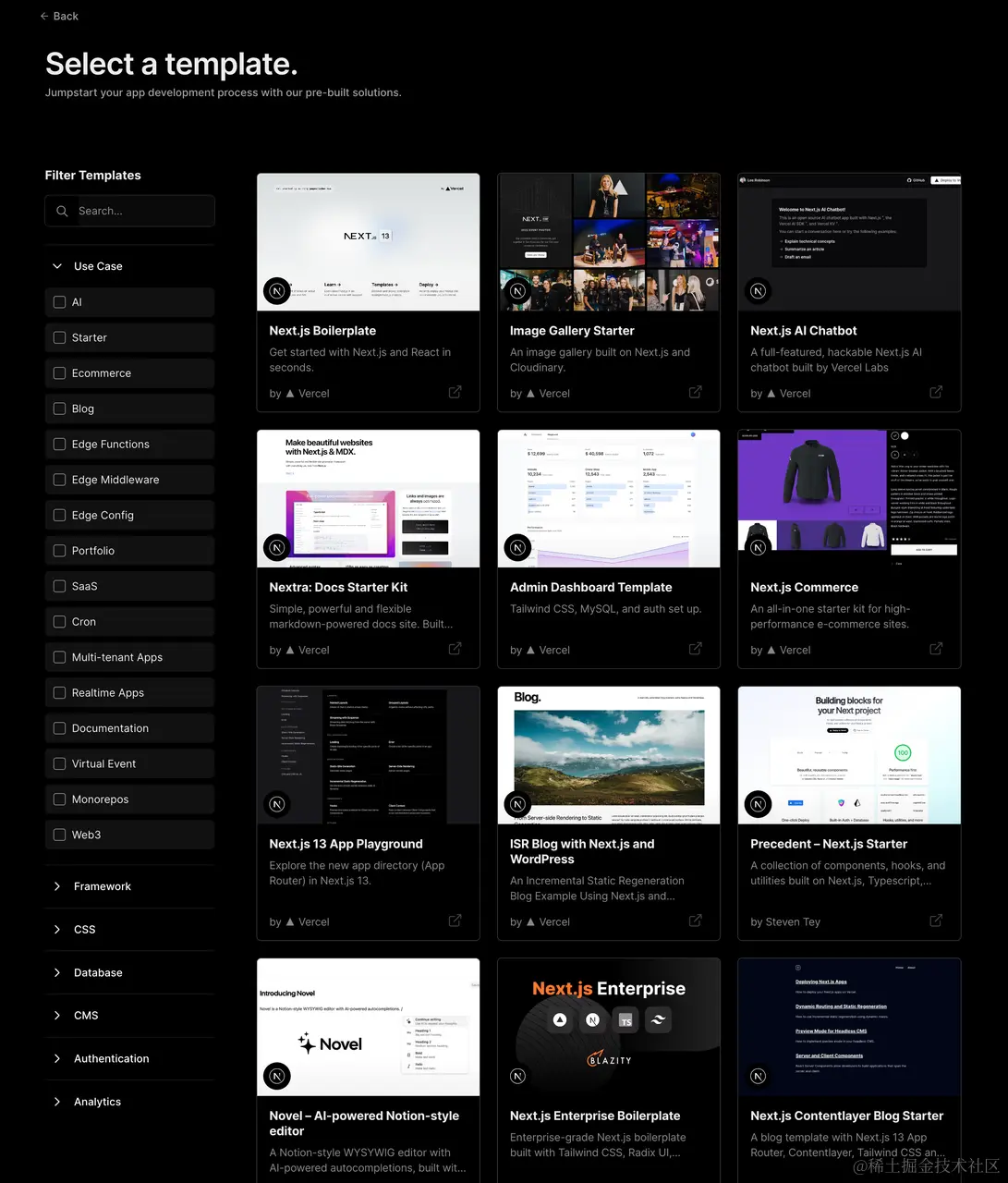
Task: Click the Back arrow link
Action: coord(59,16)
